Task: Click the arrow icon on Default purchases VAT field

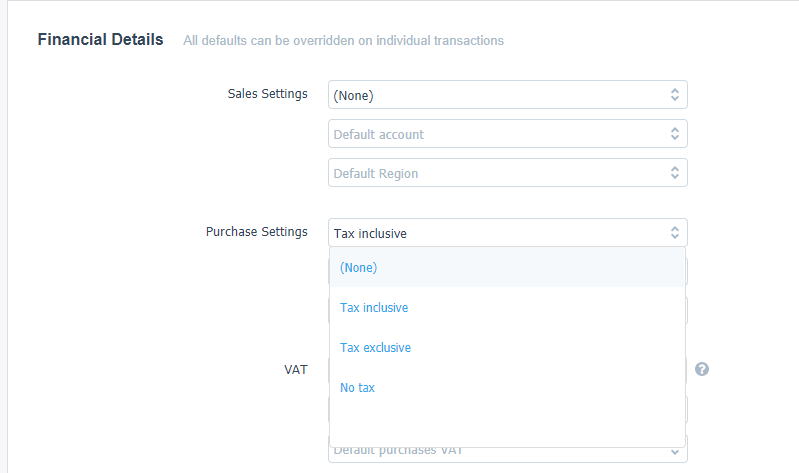Action: 675,452
